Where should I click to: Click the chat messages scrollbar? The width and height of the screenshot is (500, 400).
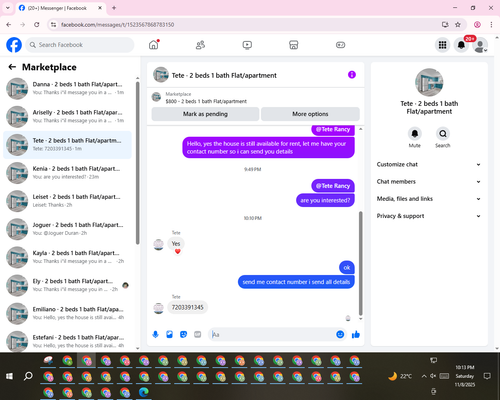(x=360, y=263)
